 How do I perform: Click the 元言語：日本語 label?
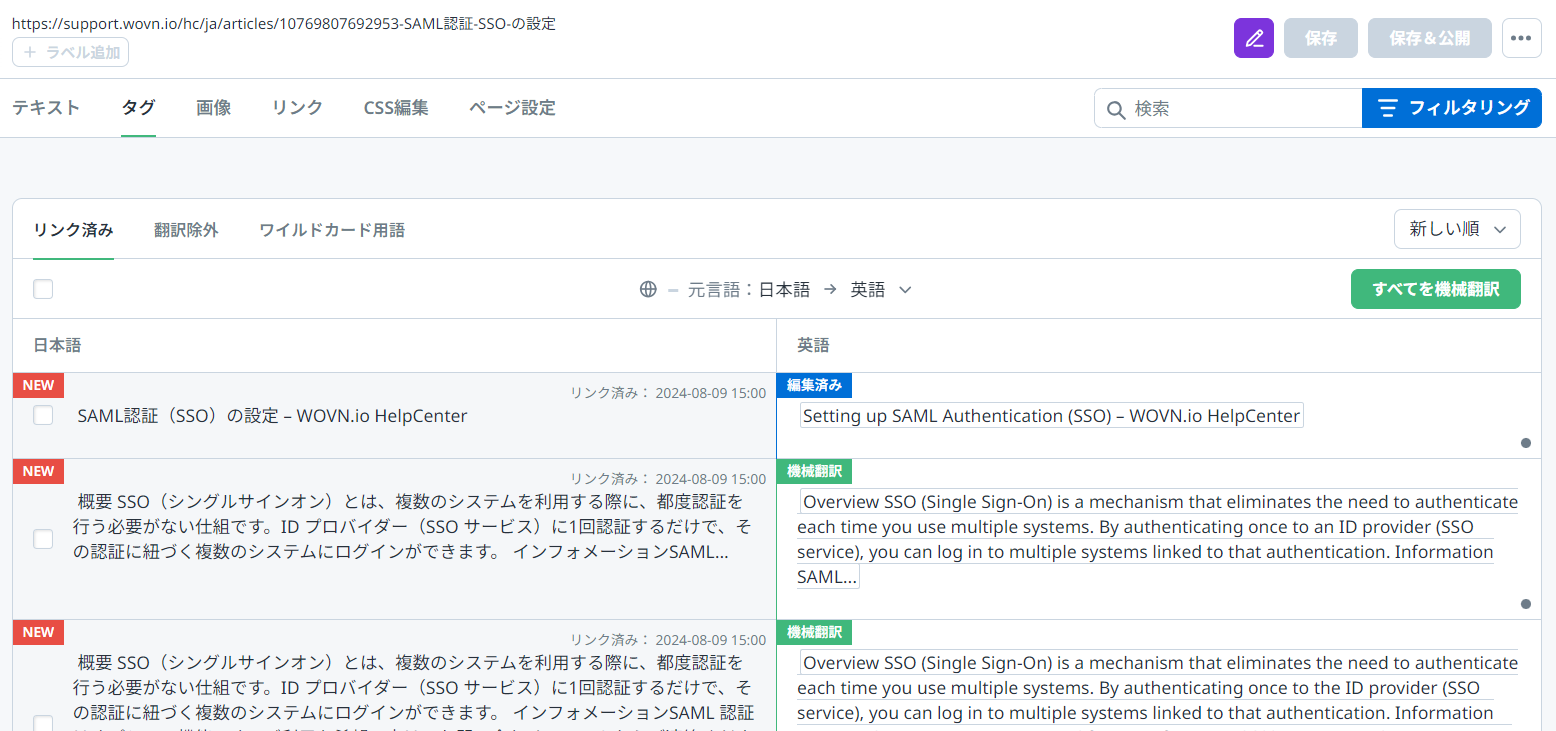point(749,289)
